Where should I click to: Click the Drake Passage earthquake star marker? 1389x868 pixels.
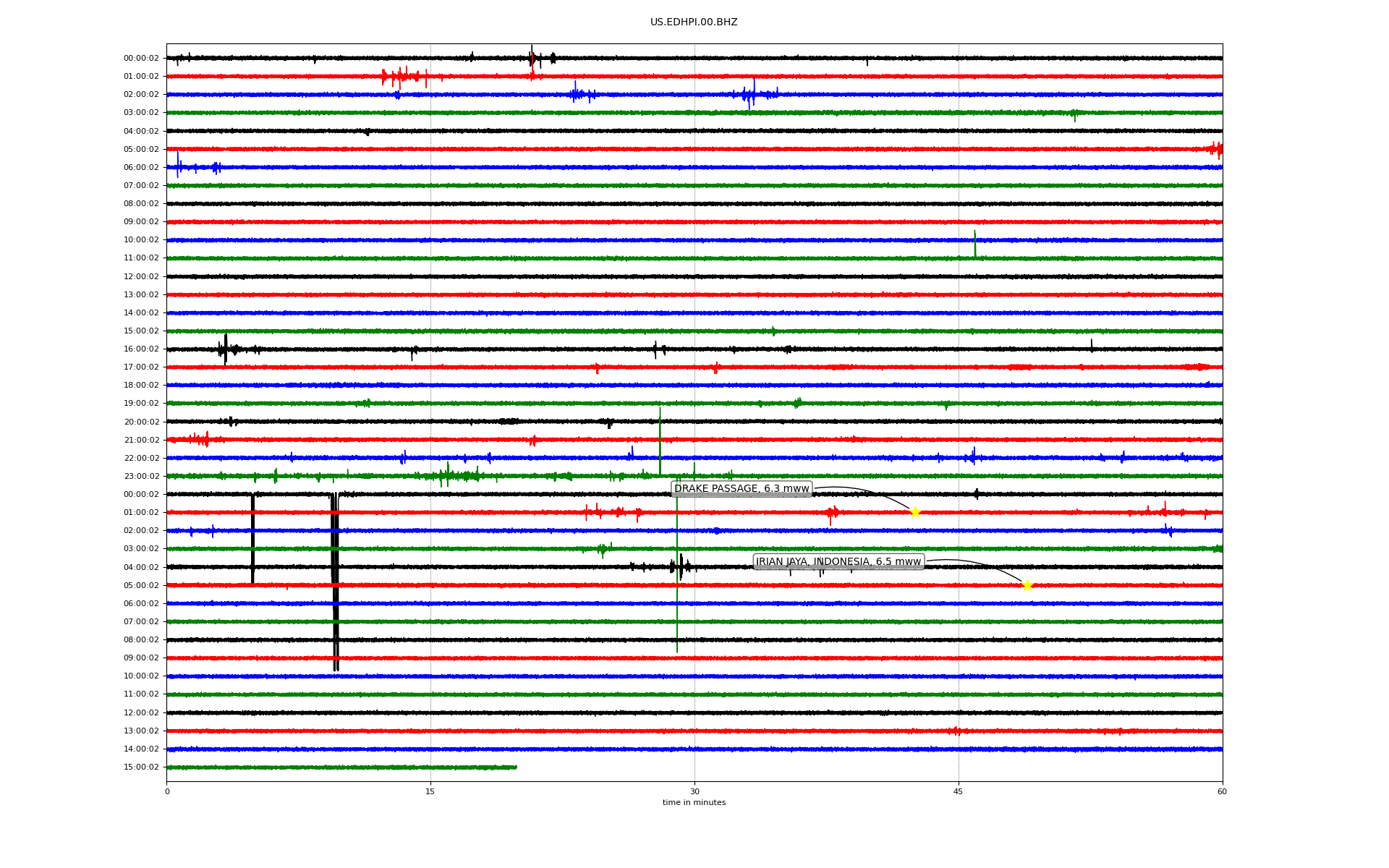[x=915, y=512]
